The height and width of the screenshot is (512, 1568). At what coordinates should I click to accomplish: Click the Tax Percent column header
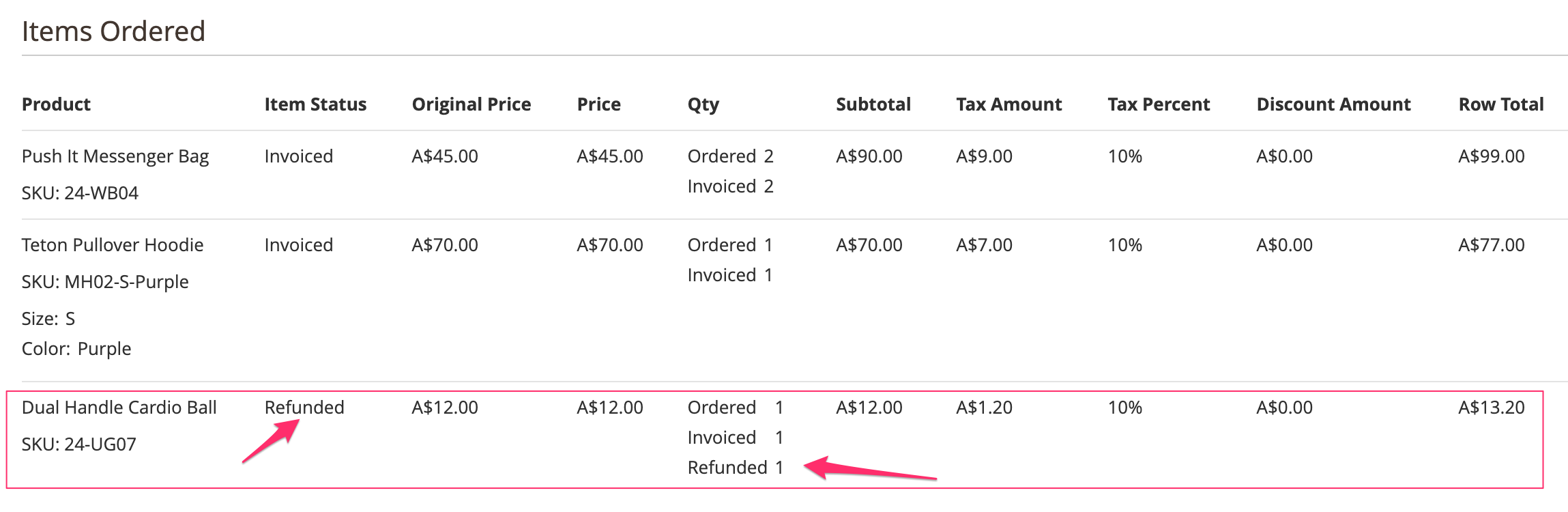(1158, 104)
